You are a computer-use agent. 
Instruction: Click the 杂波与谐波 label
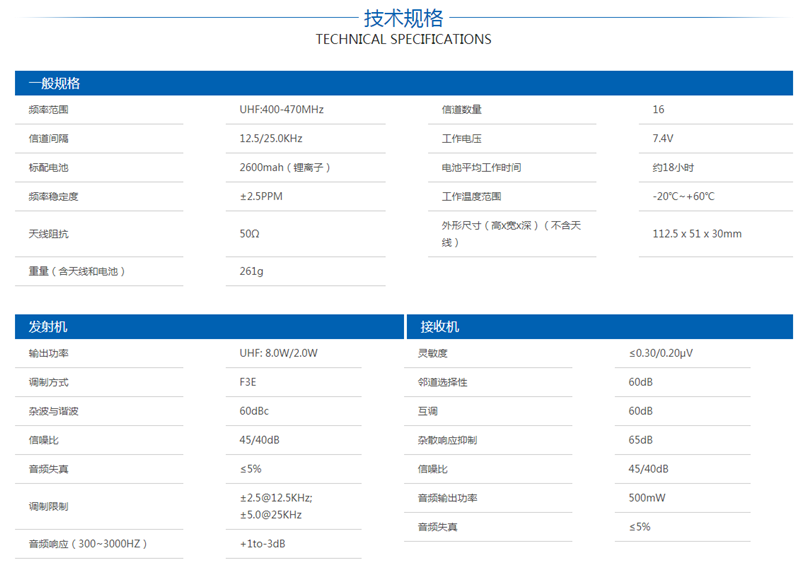tap(54, 412)
